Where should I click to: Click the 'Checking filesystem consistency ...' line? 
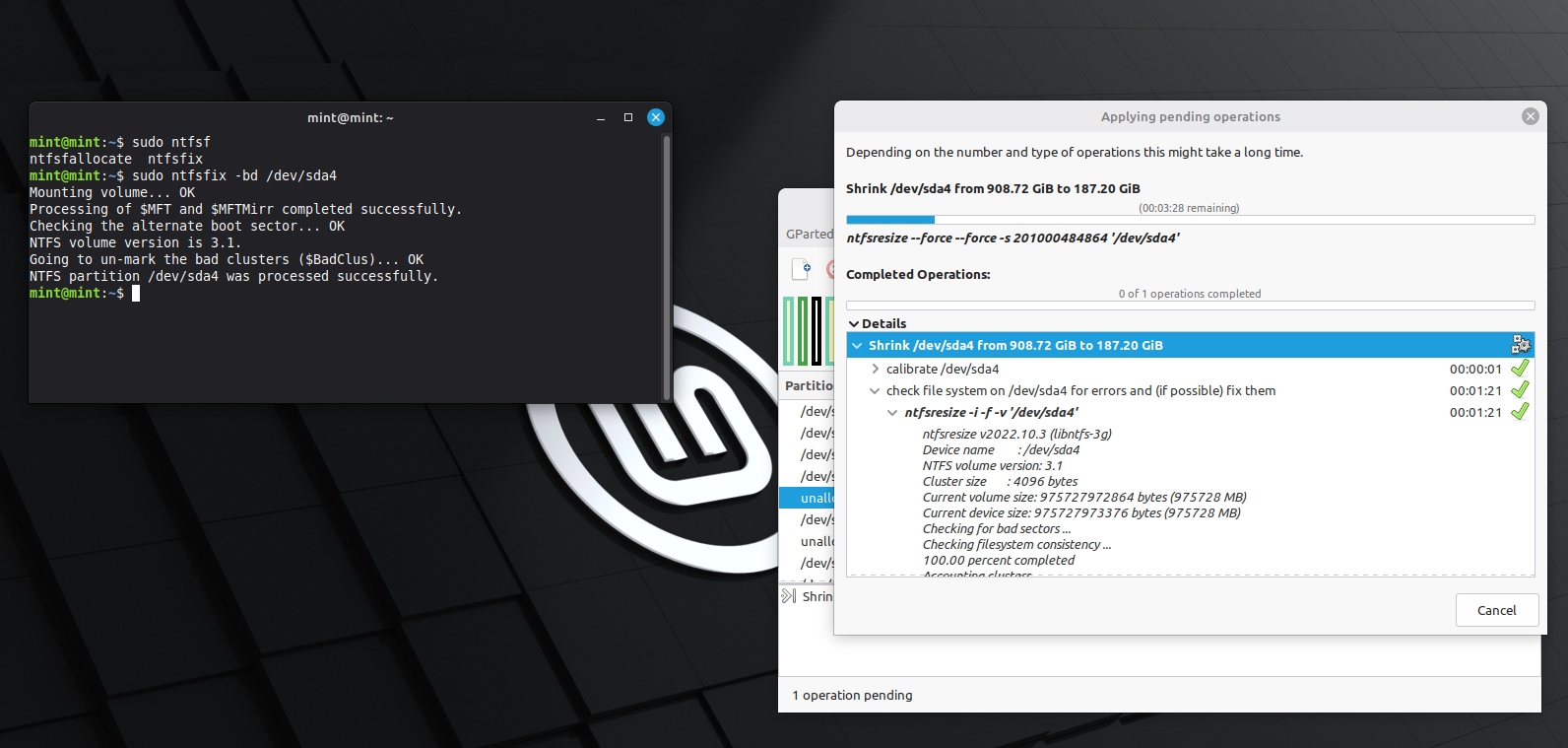point(1016,544)
